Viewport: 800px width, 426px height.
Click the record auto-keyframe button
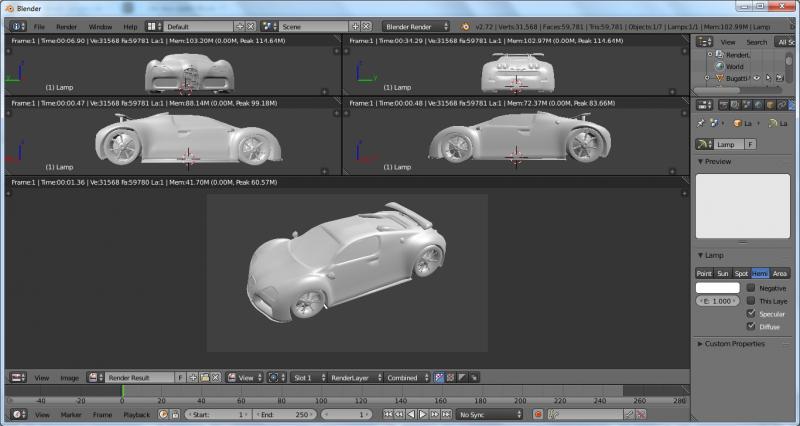[x=537, y=414]
